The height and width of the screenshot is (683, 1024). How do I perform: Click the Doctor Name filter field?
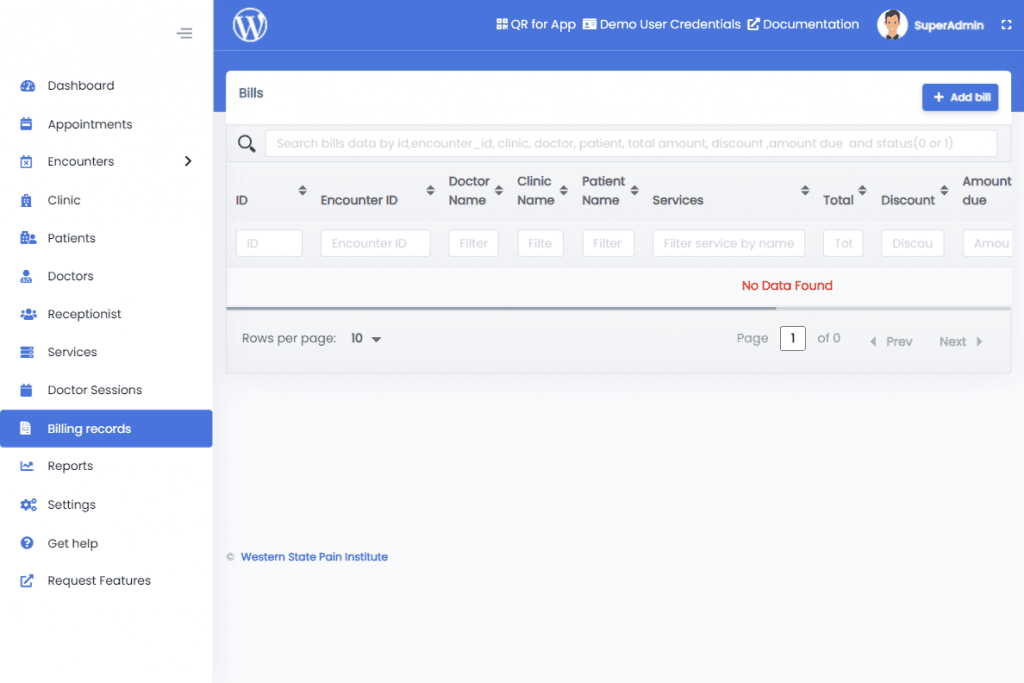[473, 243]
